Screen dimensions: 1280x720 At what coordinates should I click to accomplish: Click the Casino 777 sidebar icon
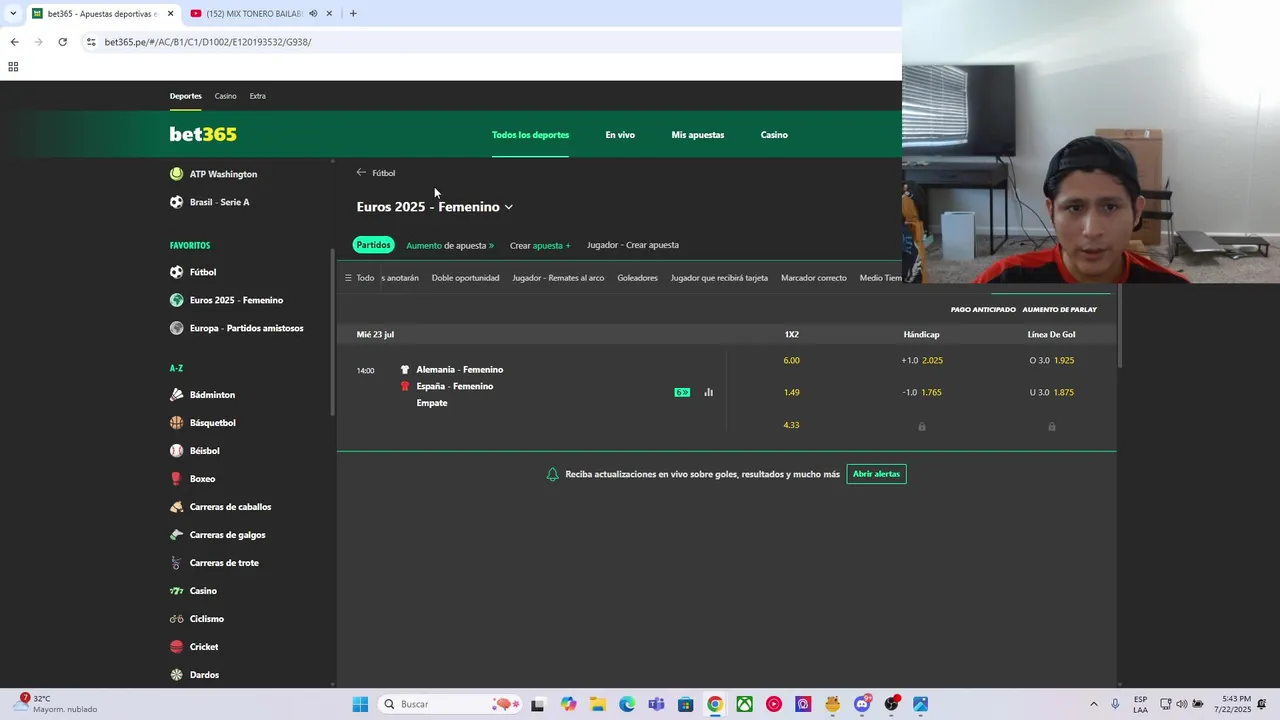(x=176, y=591)
